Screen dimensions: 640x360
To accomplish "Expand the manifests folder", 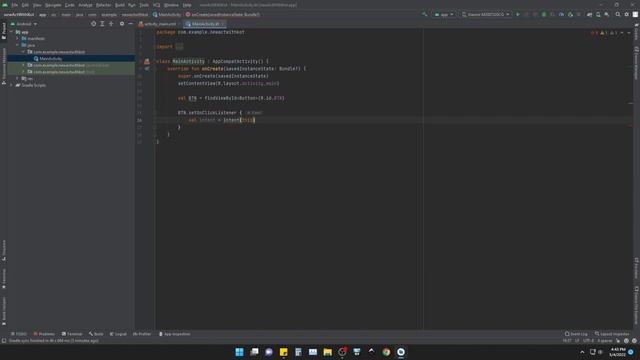I will (18, 38).
